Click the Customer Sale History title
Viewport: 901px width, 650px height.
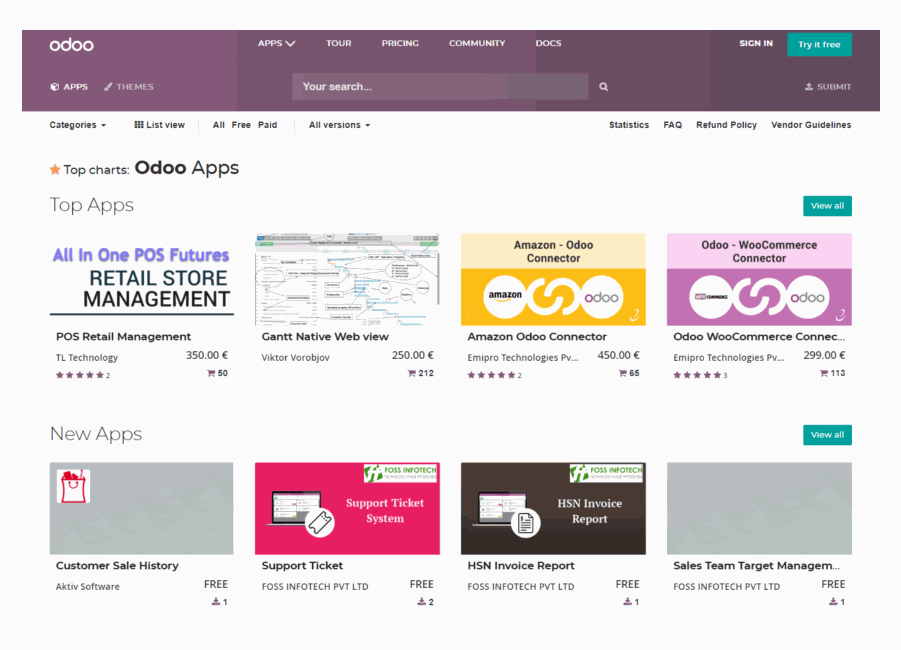(x=117, y=566)
